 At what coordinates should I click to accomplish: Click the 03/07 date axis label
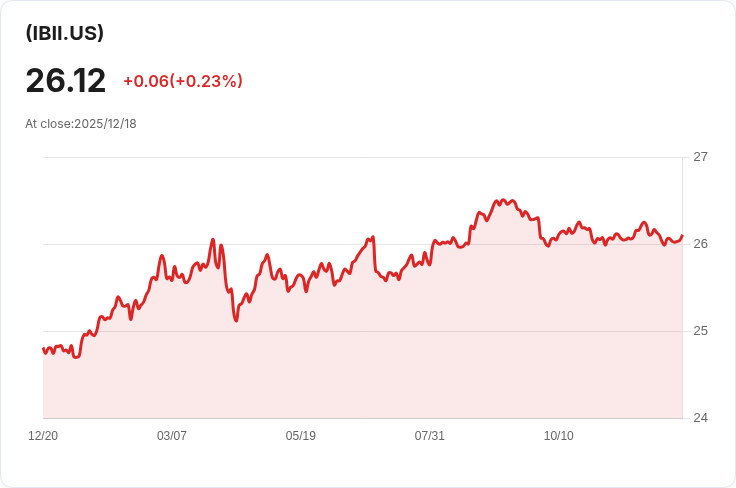(172, 436)
